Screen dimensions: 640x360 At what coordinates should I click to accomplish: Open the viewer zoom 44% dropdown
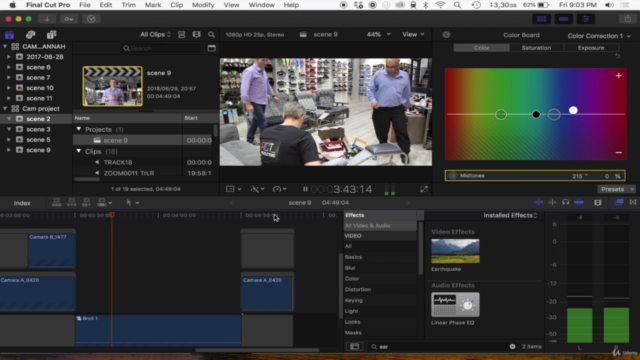[x=378, y=34]
